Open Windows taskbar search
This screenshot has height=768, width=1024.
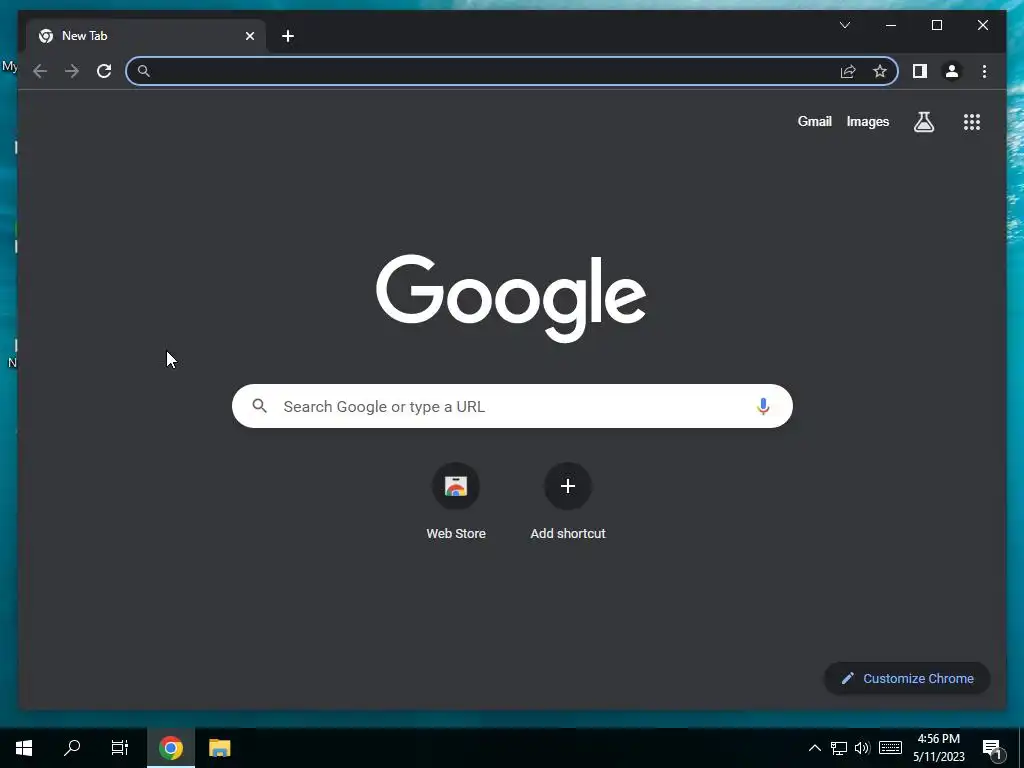point(72,748)
